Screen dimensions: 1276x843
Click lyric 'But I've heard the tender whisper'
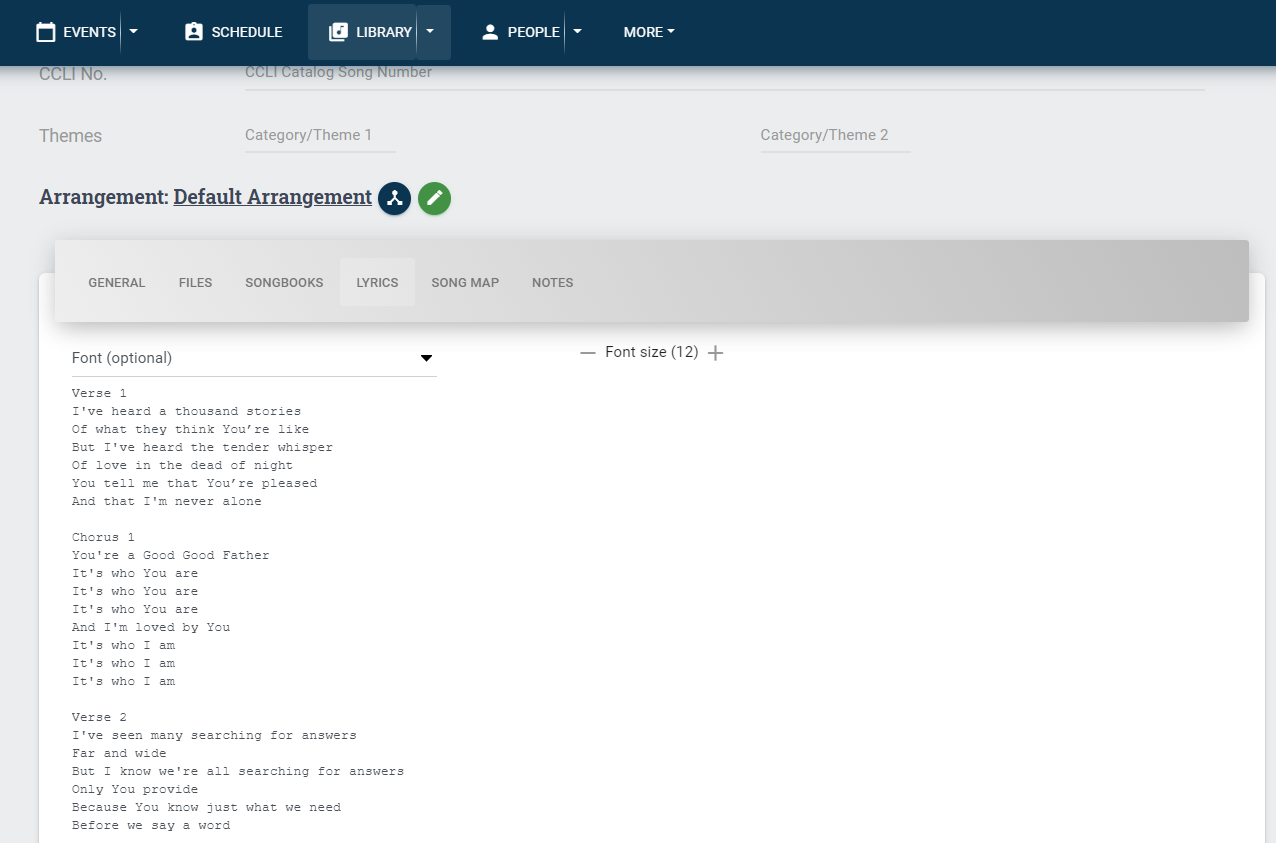202,448
